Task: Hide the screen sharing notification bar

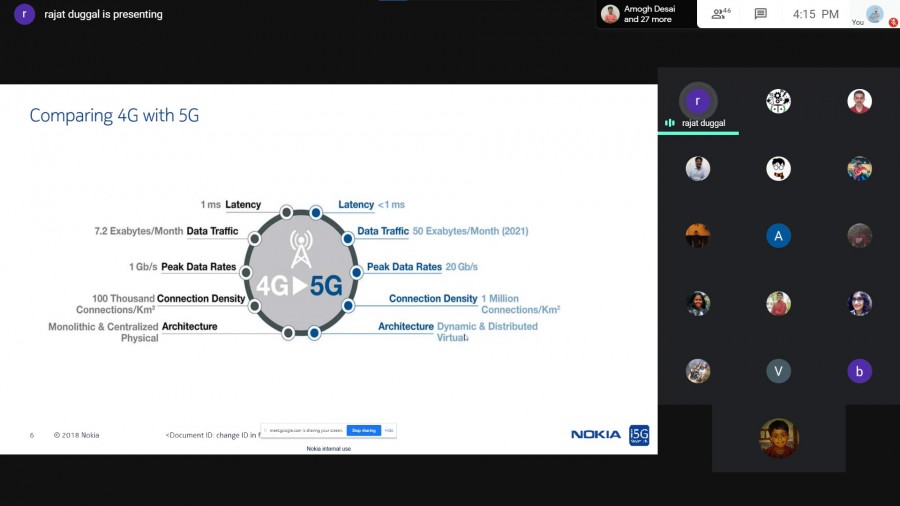Action: [x=389, y=430]
